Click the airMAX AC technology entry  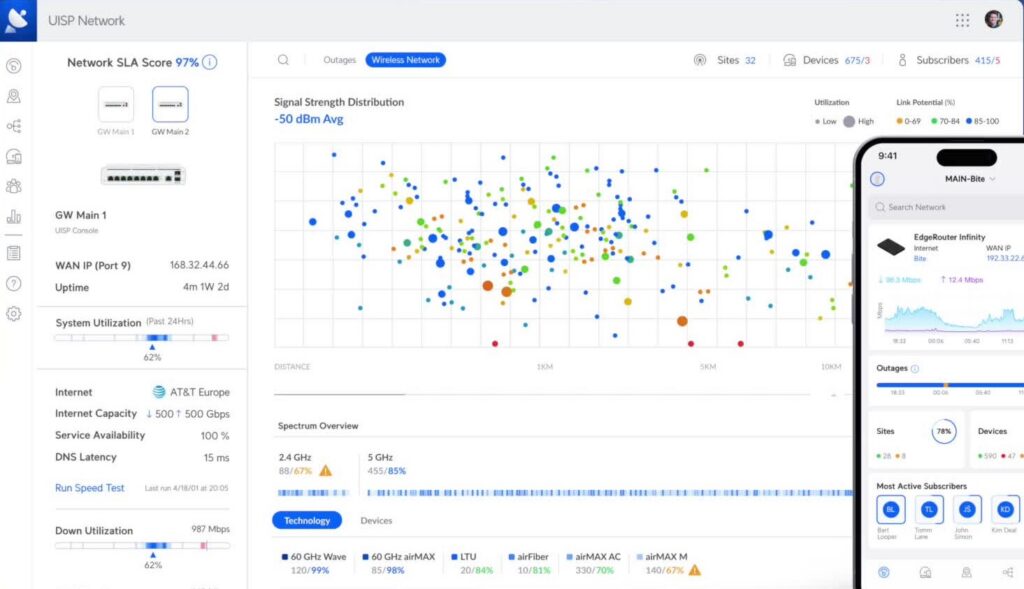[x=593, y=563]
